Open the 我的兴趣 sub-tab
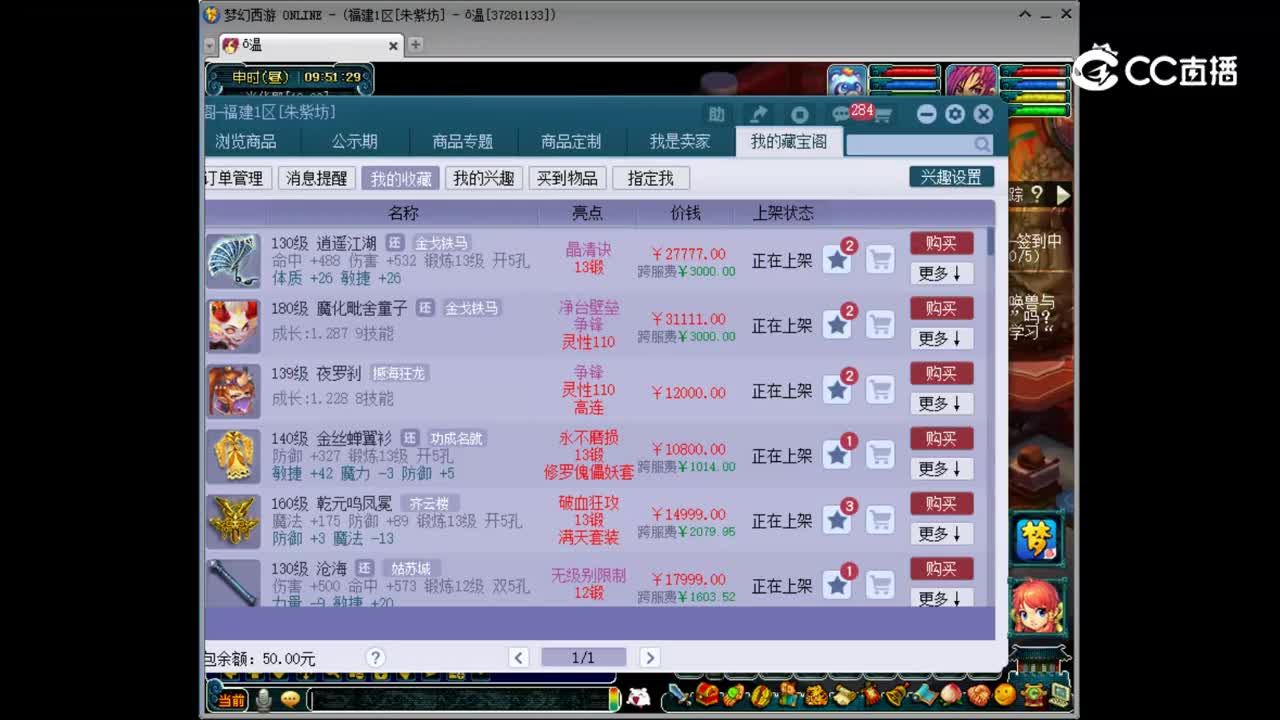Viewport: 1280px width, 720px height. pos(484,178)
